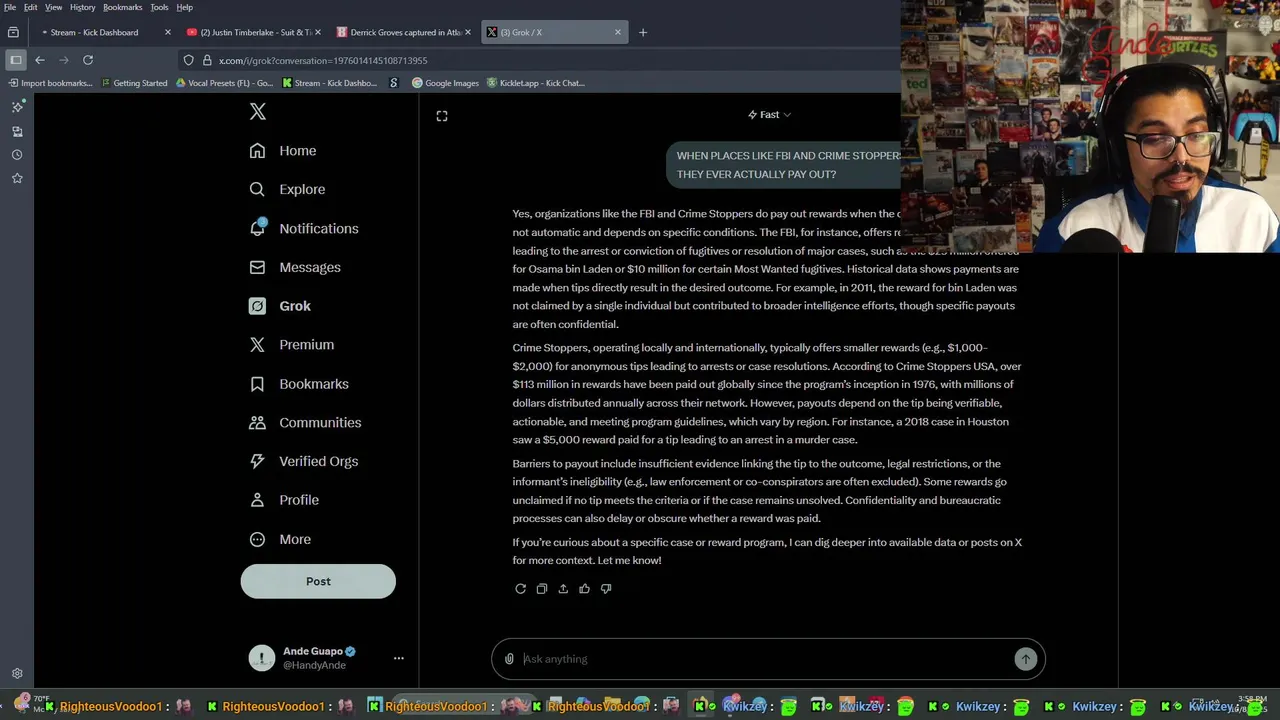
Task: Close the Derrick Groves tab
Action: [467, 32]
